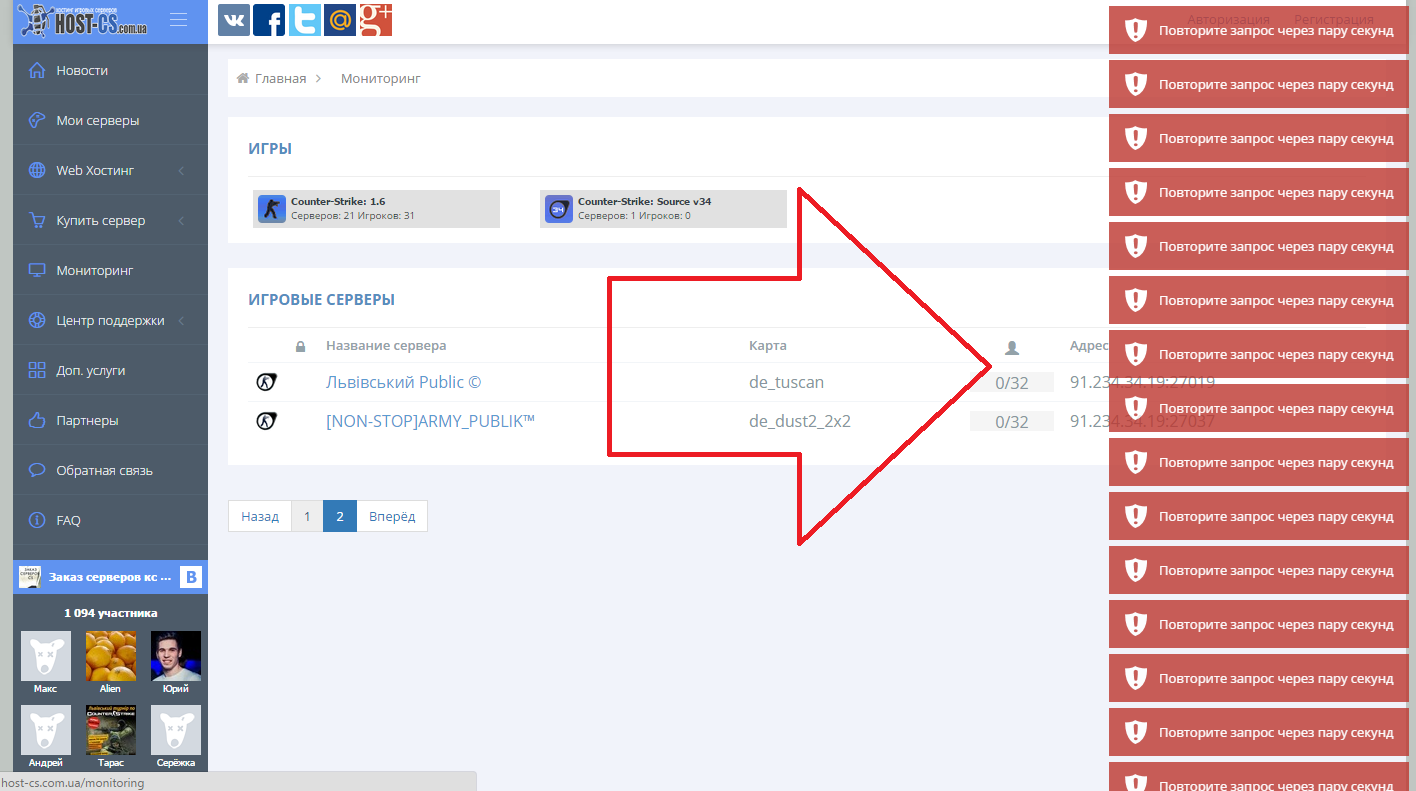This screenshot has height=791, width=1416.
Task: Click the Мониторинг monitor icon
Action: pyautogui.click(x=37, y=270)
